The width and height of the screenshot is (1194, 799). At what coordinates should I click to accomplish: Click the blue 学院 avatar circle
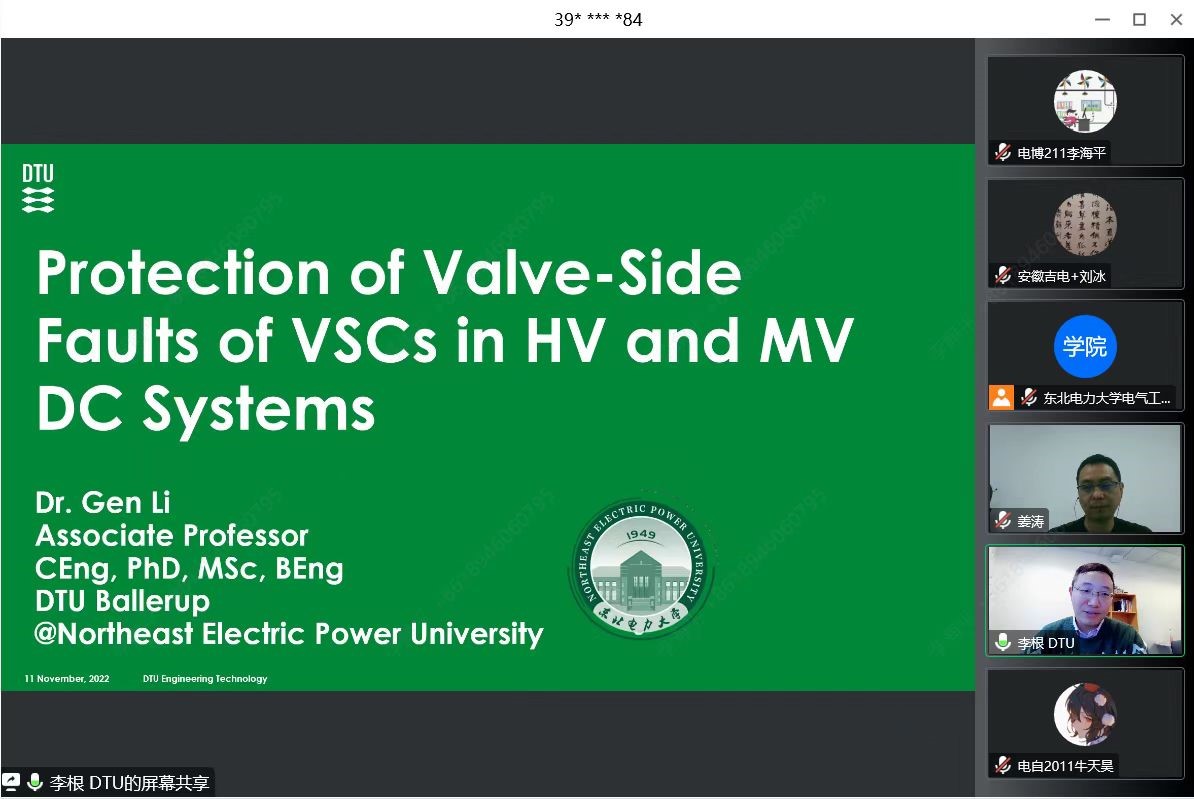1085,347
